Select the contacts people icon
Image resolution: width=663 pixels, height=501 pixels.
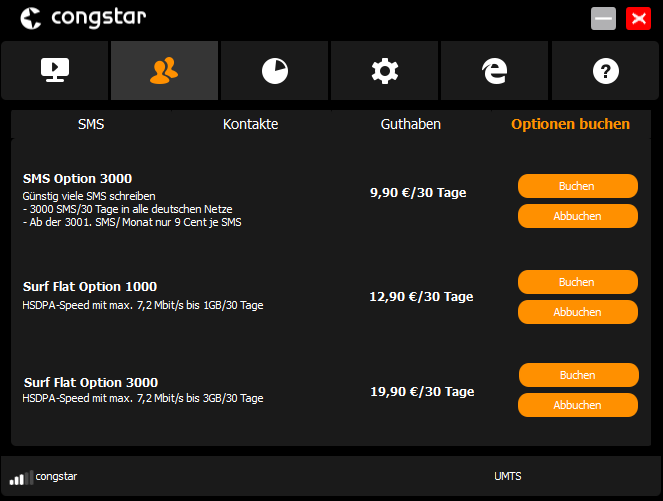point(164,71)
